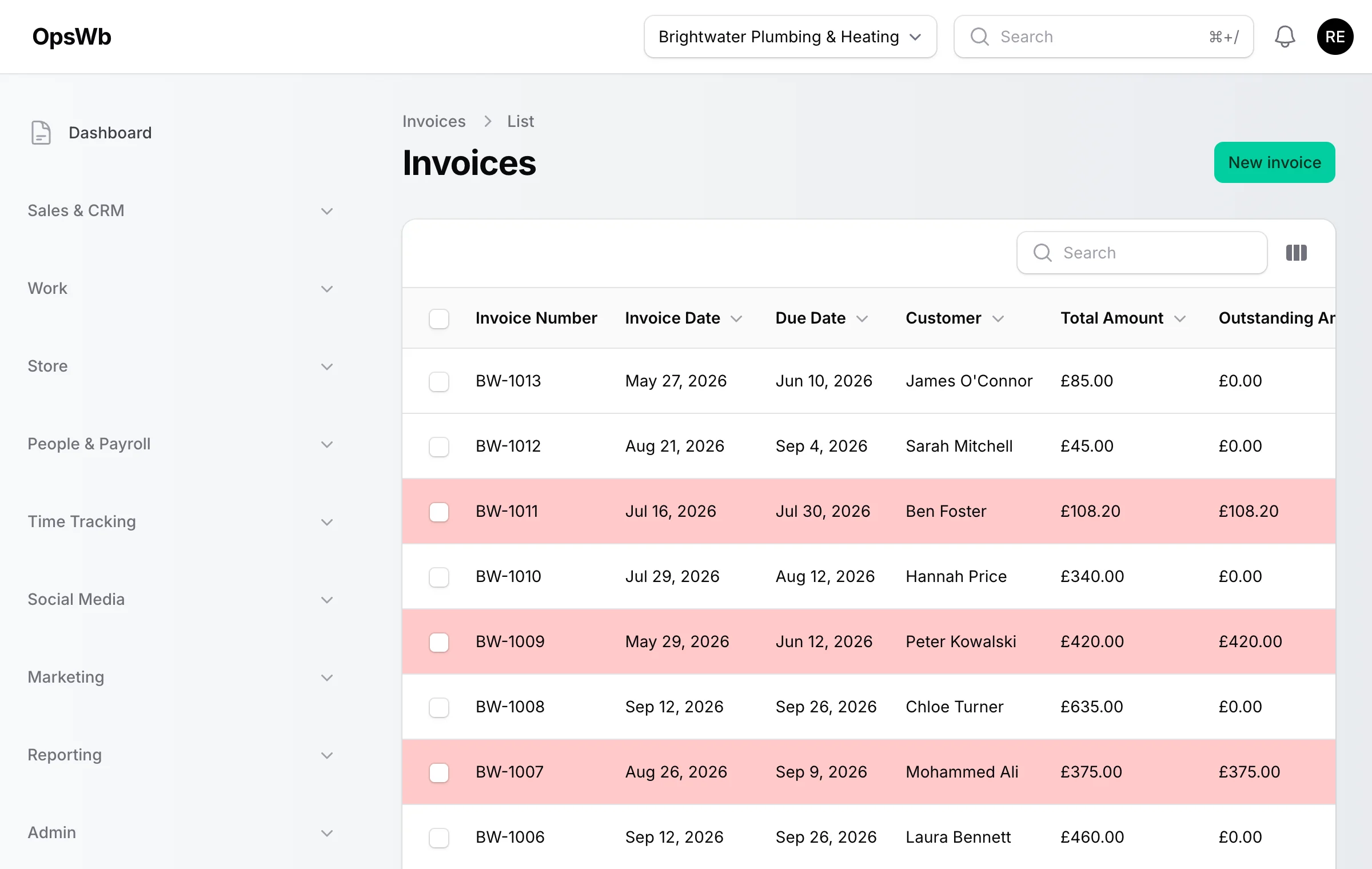Open Brightwater Plumbing & Heating company dropdown
The height and width of the screenshot is (869, 1372).
click(790, 37)
